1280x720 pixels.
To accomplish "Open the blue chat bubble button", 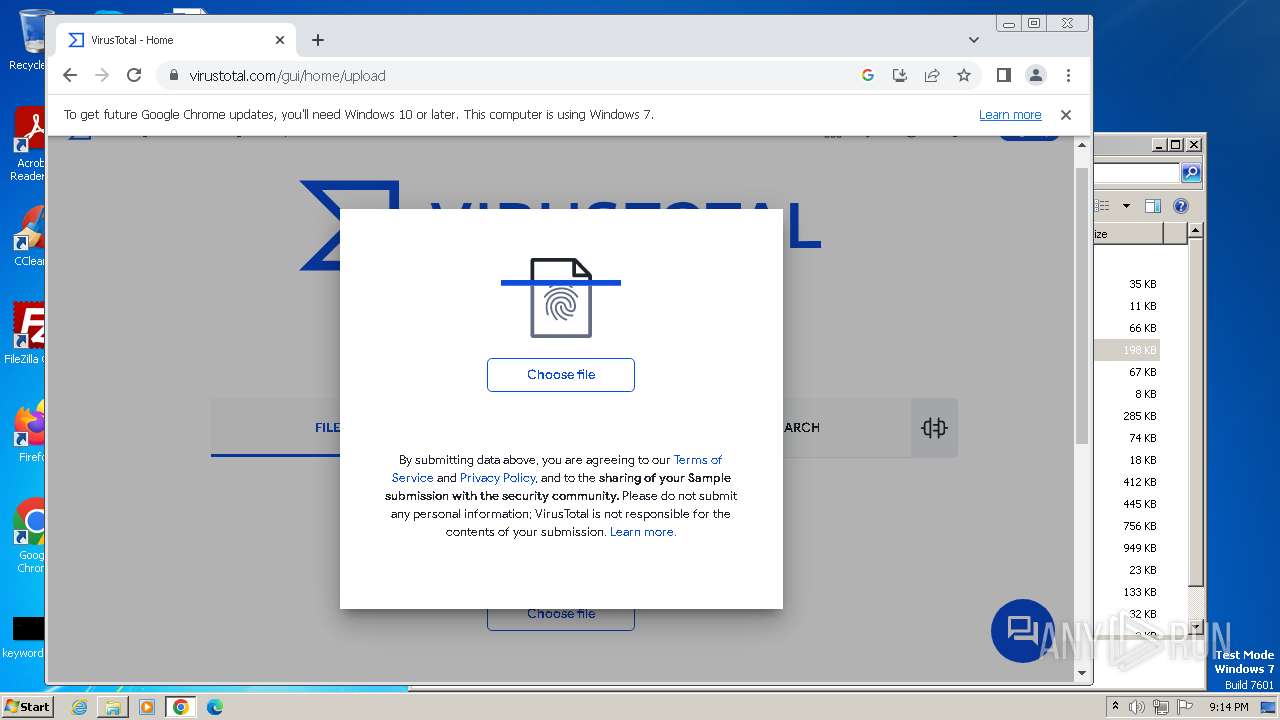I will tap(1022, 631).
